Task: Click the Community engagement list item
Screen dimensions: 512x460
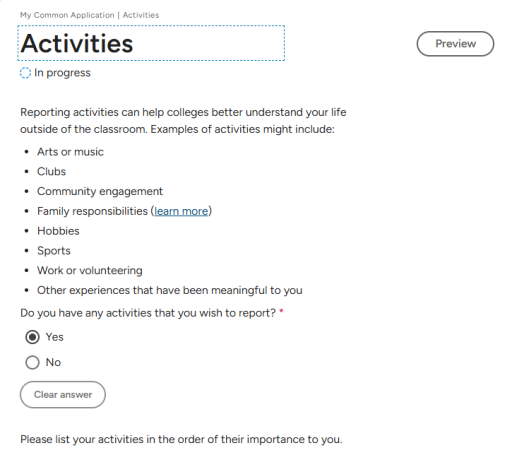Action: [100, 191]
